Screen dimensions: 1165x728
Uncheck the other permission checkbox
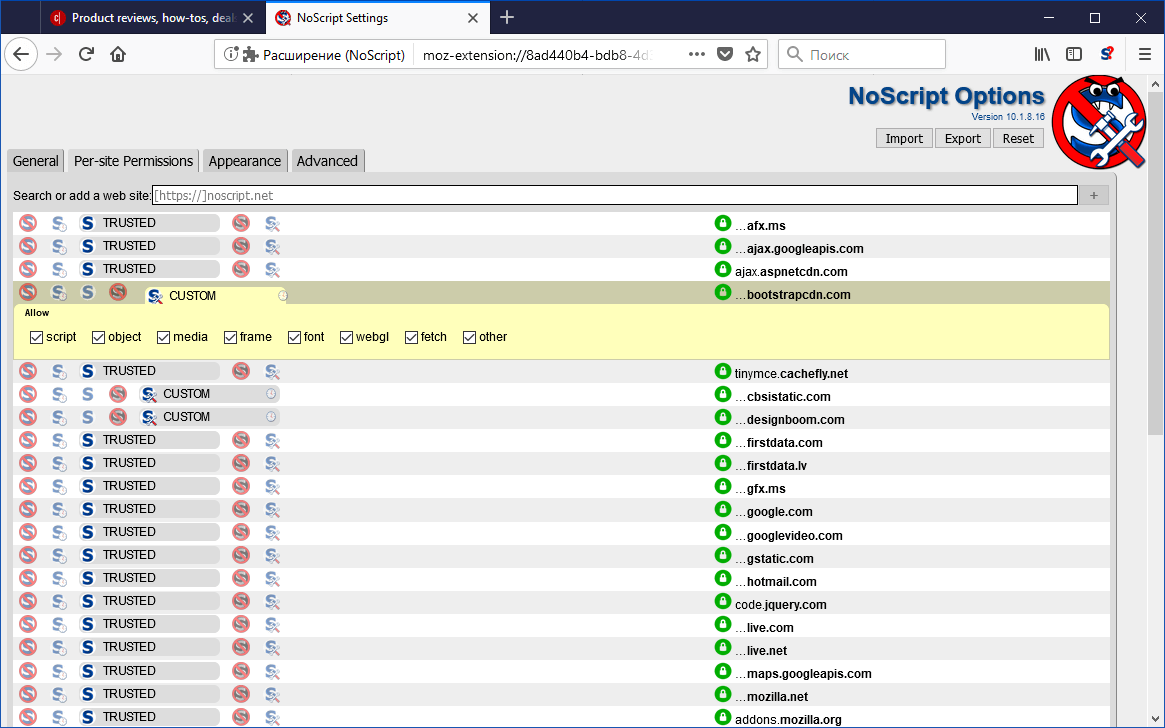pyautogui.click(x=470, y=337)
